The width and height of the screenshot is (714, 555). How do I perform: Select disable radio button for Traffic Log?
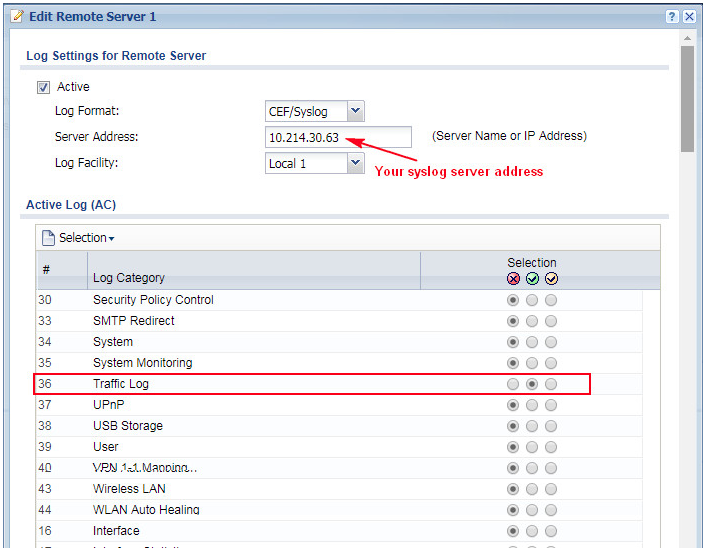[x=513, y=384]
